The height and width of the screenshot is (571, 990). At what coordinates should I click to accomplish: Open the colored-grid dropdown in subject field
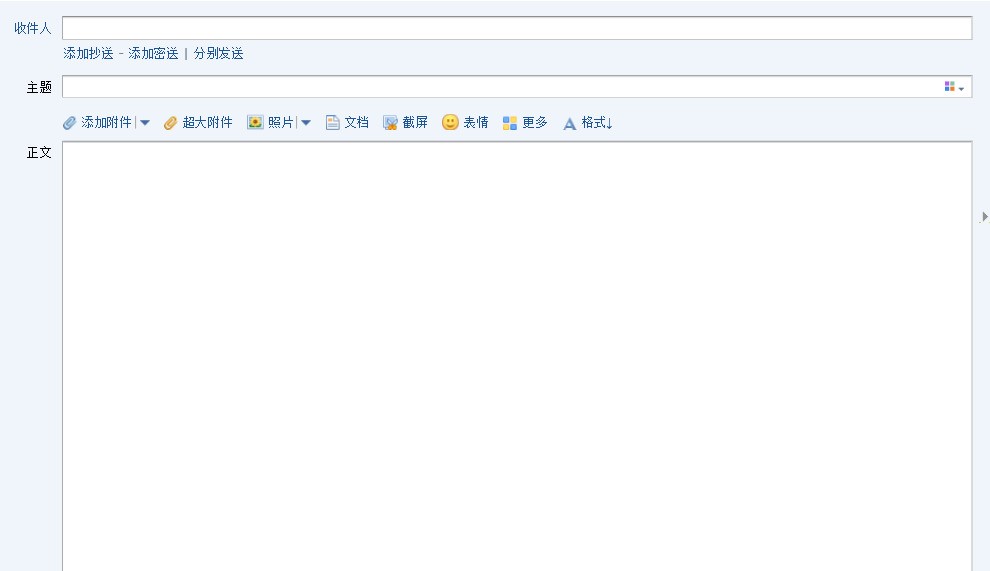[x=954, y=87]
